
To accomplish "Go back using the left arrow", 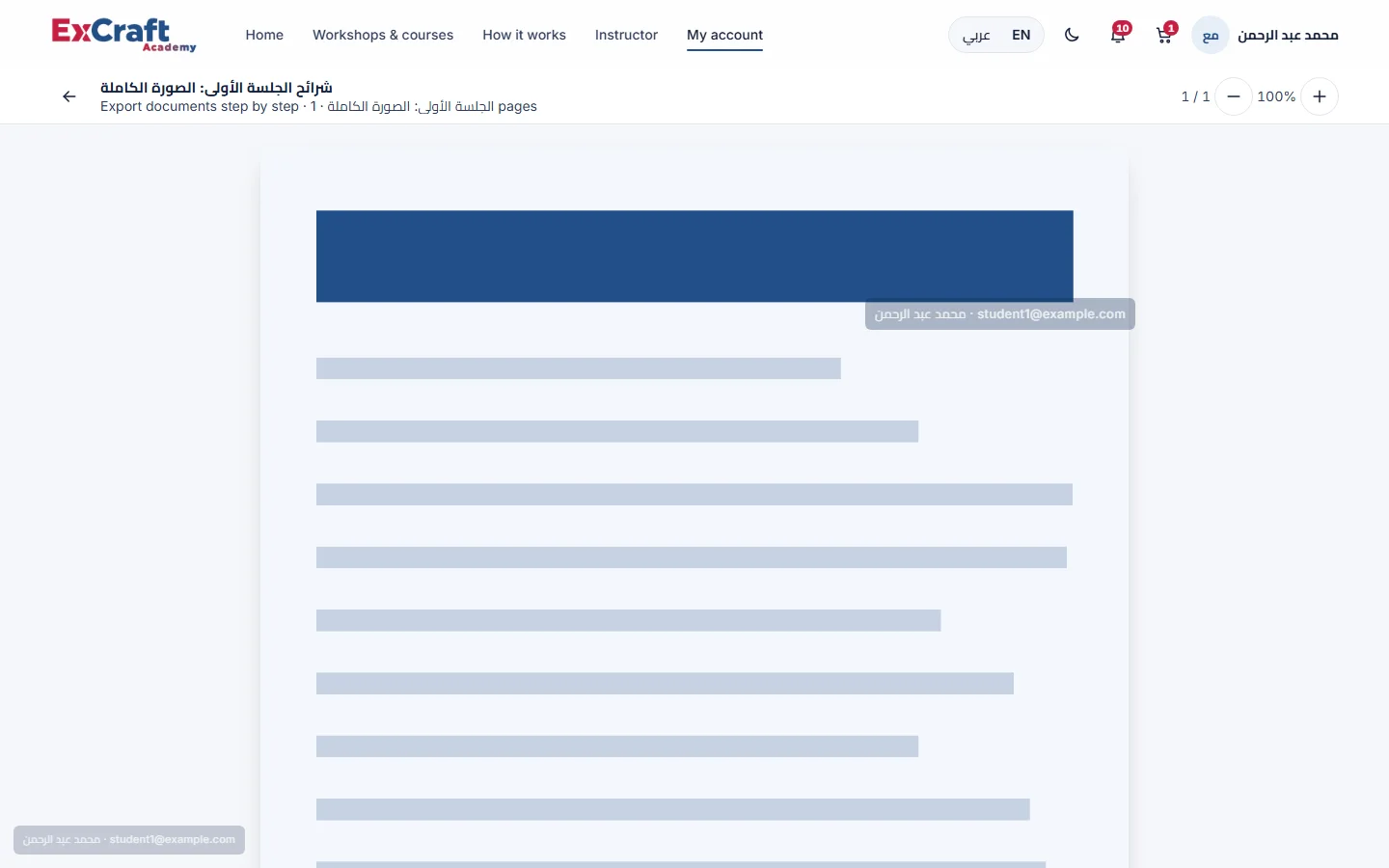I will (x=69, y=96).
